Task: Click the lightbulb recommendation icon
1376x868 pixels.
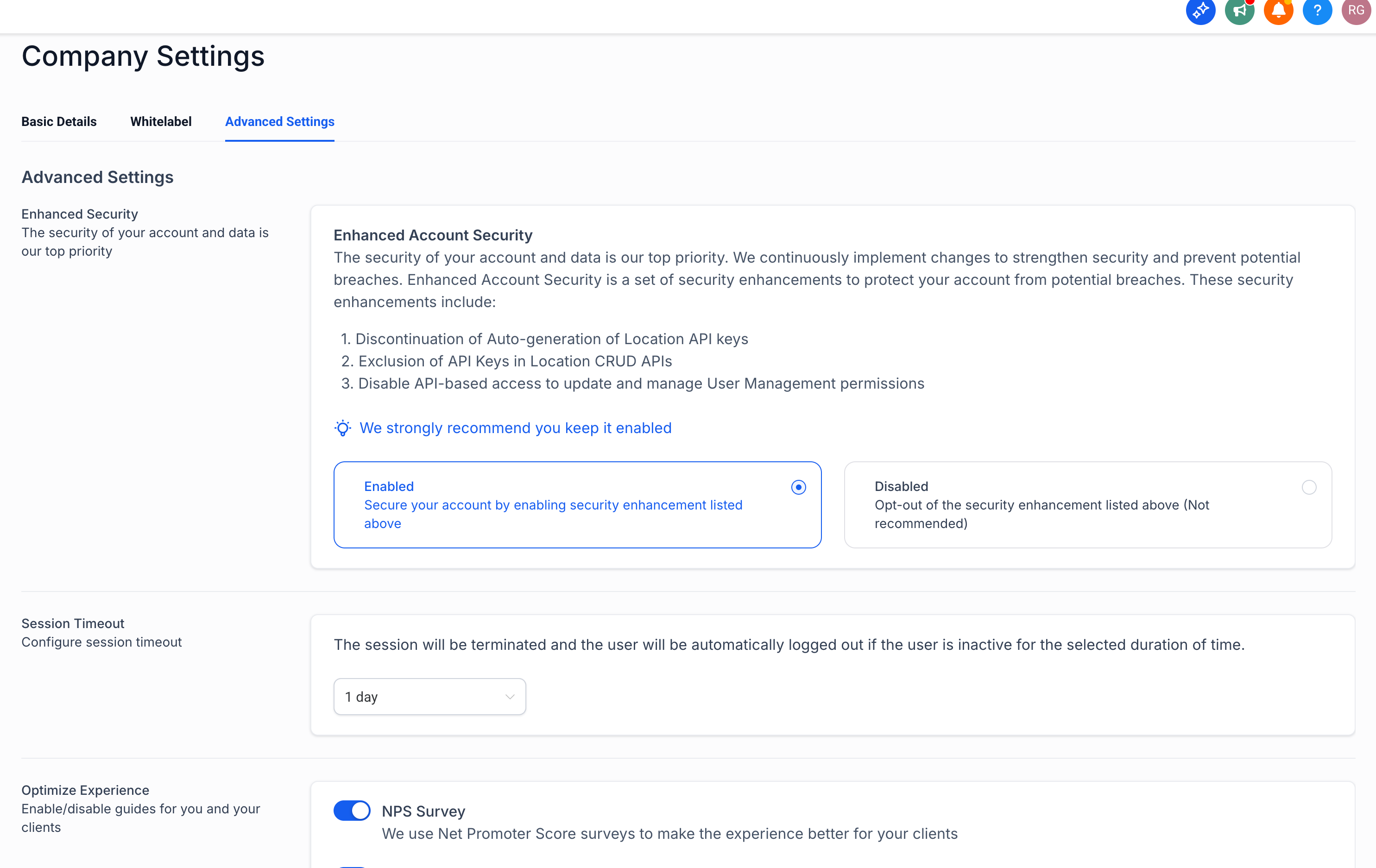Action: 342,428
